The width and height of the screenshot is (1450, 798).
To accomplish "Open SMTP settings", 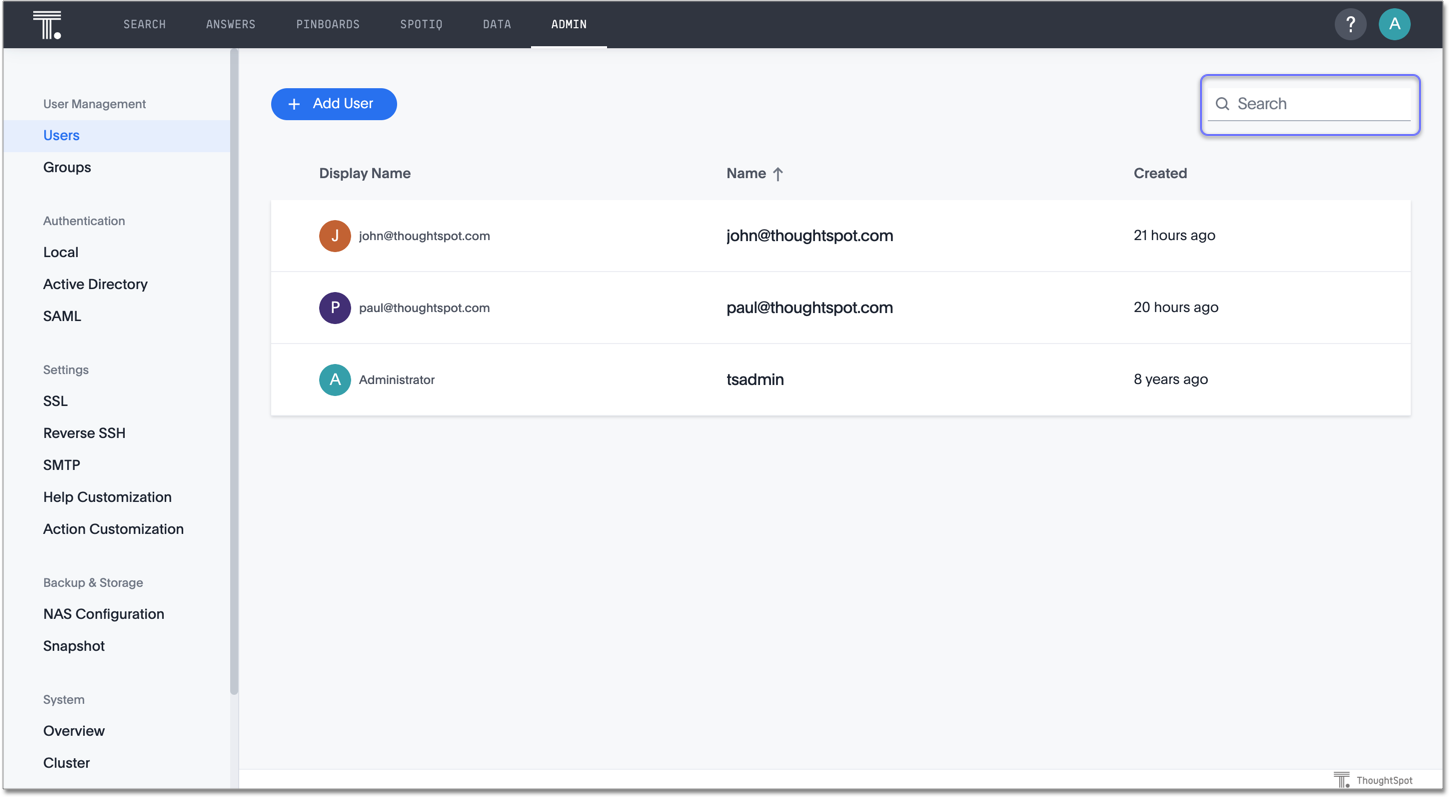I will click(62, 465).
